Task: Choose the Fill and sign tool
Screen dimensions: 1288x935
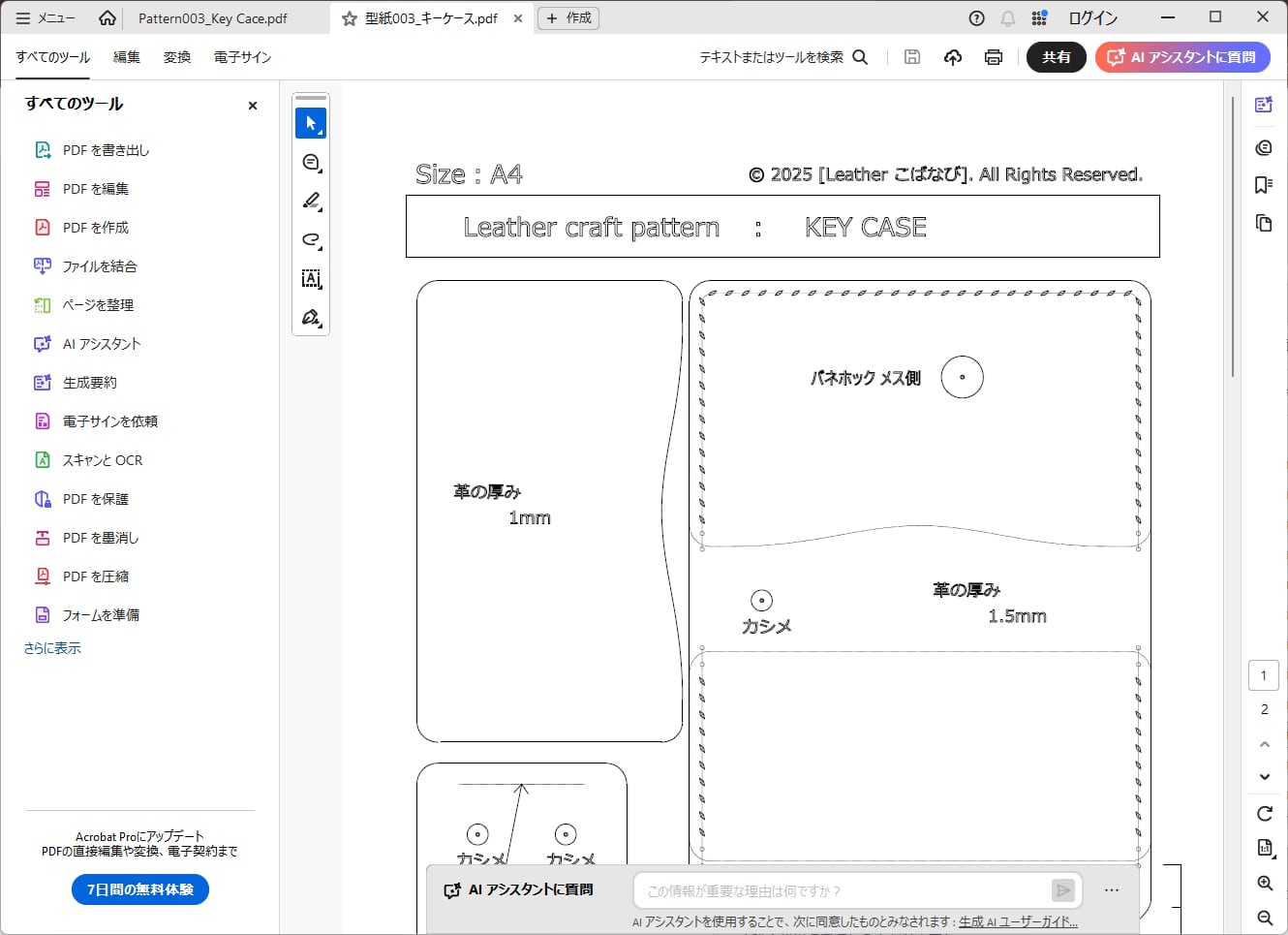Action: 311,318
